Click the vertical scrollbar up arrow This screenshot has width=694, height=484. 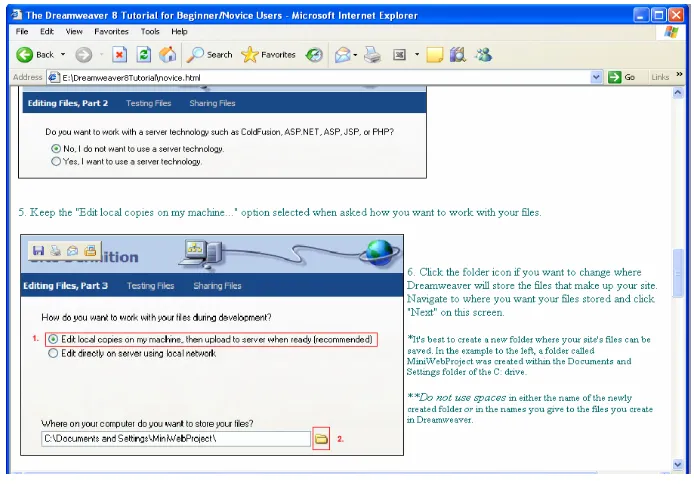(678, 93)
